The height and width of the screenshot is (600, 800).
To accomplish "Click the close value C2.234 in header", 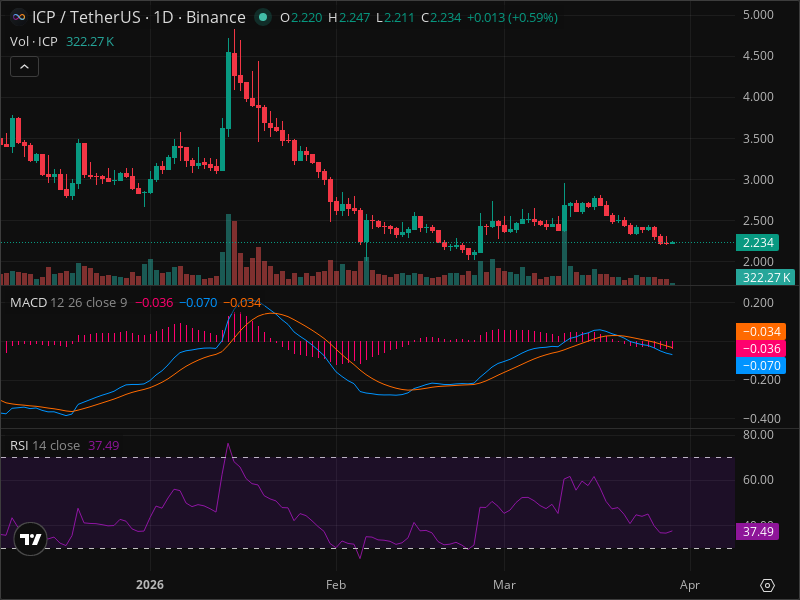I will click(x=441, y=18).
